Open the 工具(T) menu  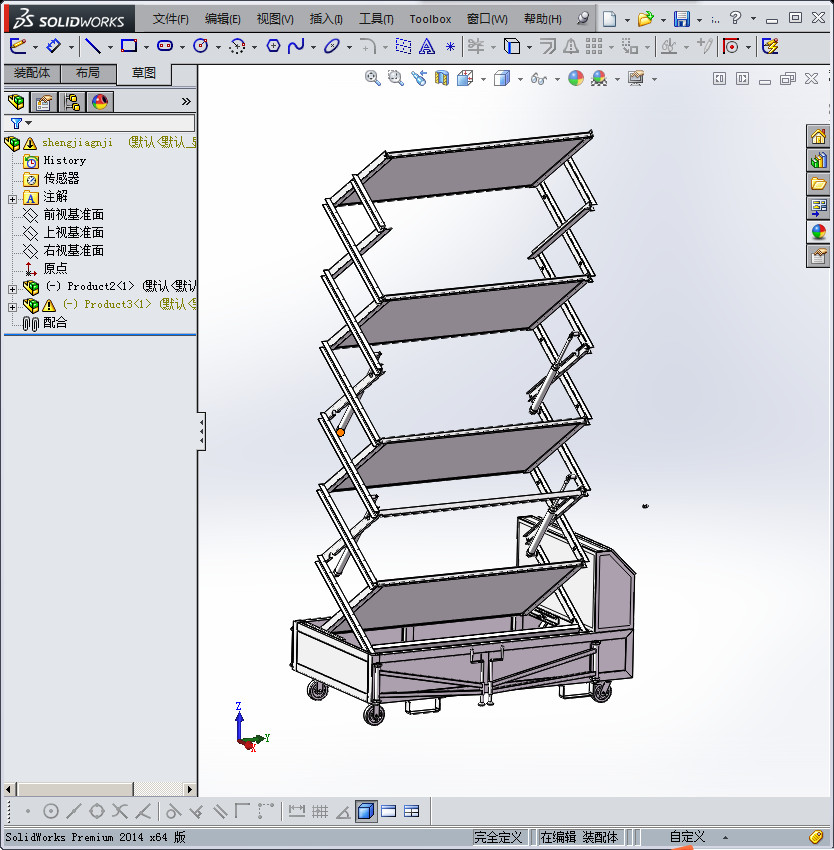(376, 19)
